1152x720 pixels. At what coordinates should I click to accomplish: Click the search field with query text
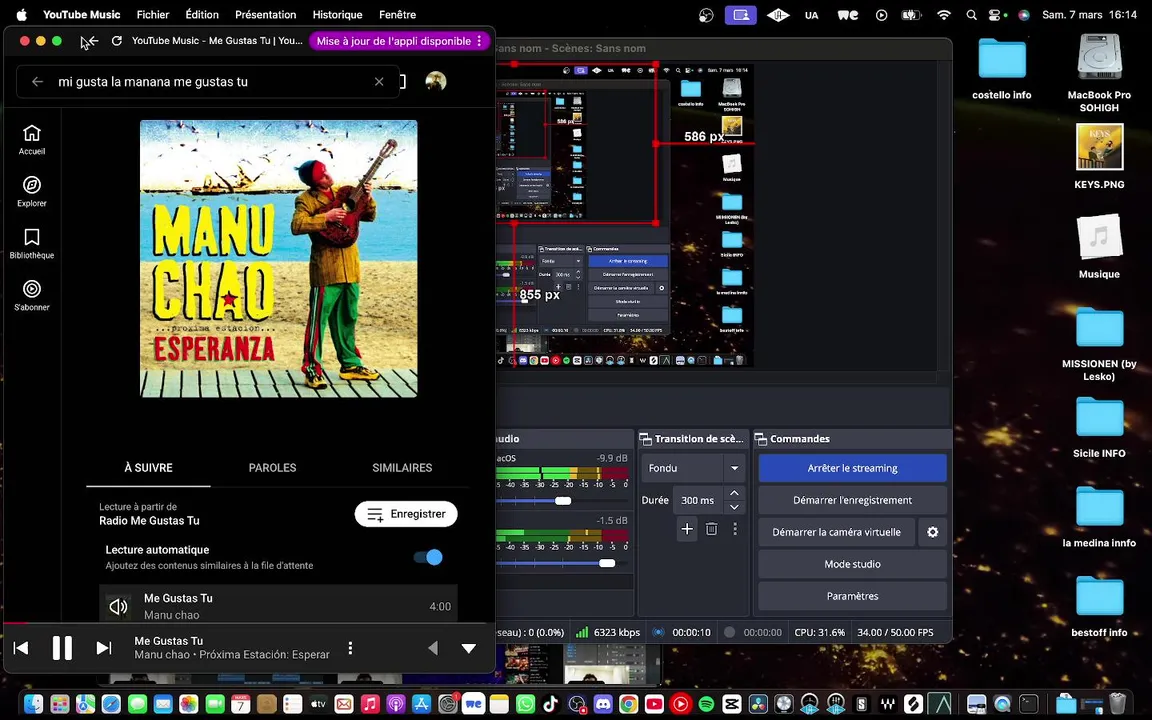208,82
